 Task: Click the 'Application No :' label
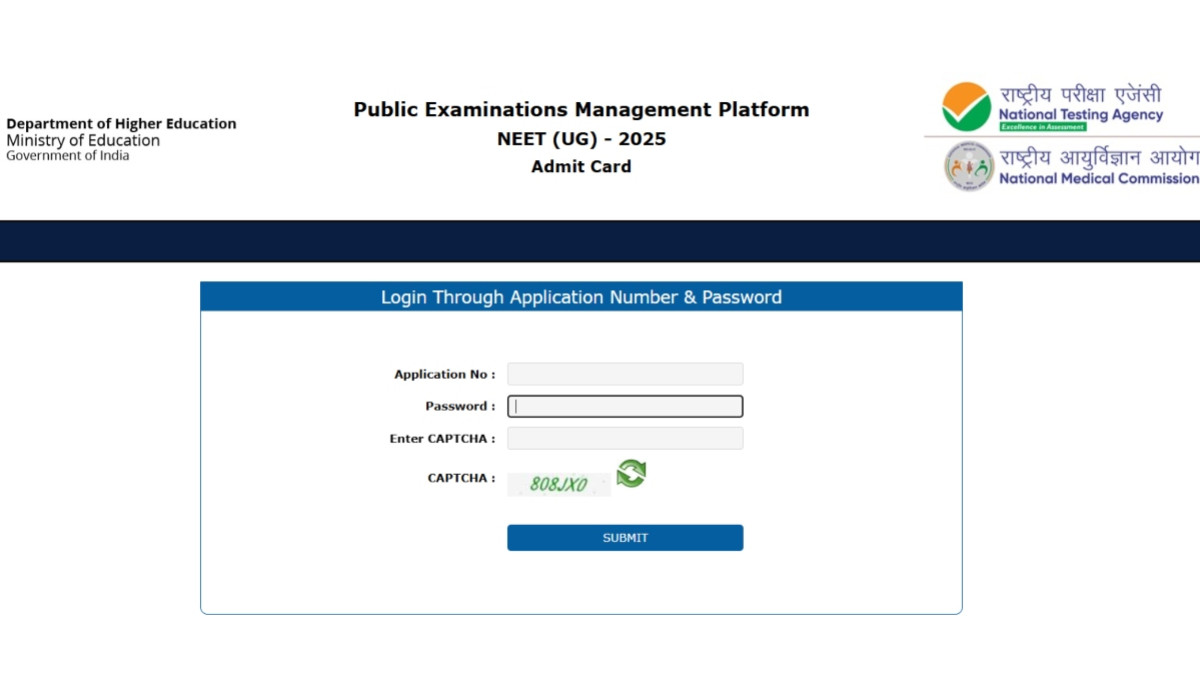[x=444, y=375]
